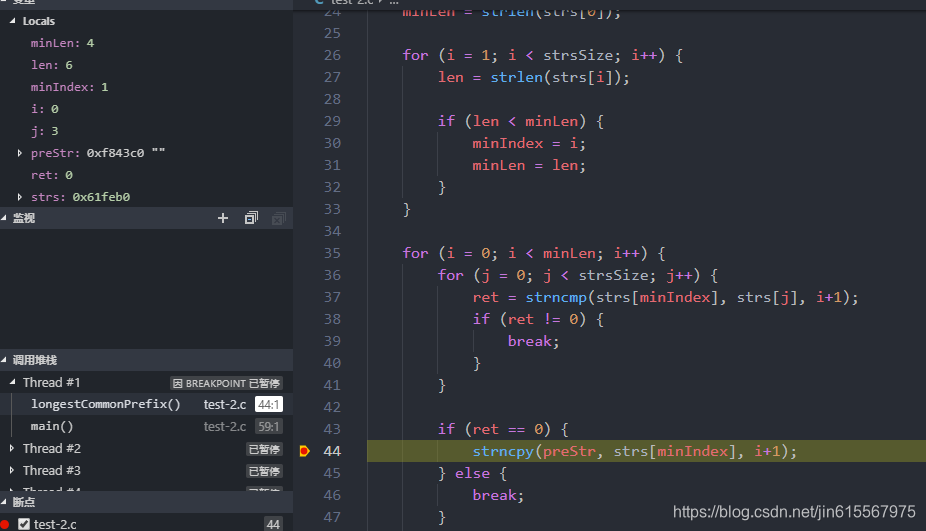Click Thread #3 已暂停 status label
The width and height of the screenshot is (926, 531).
pos(264,471)
